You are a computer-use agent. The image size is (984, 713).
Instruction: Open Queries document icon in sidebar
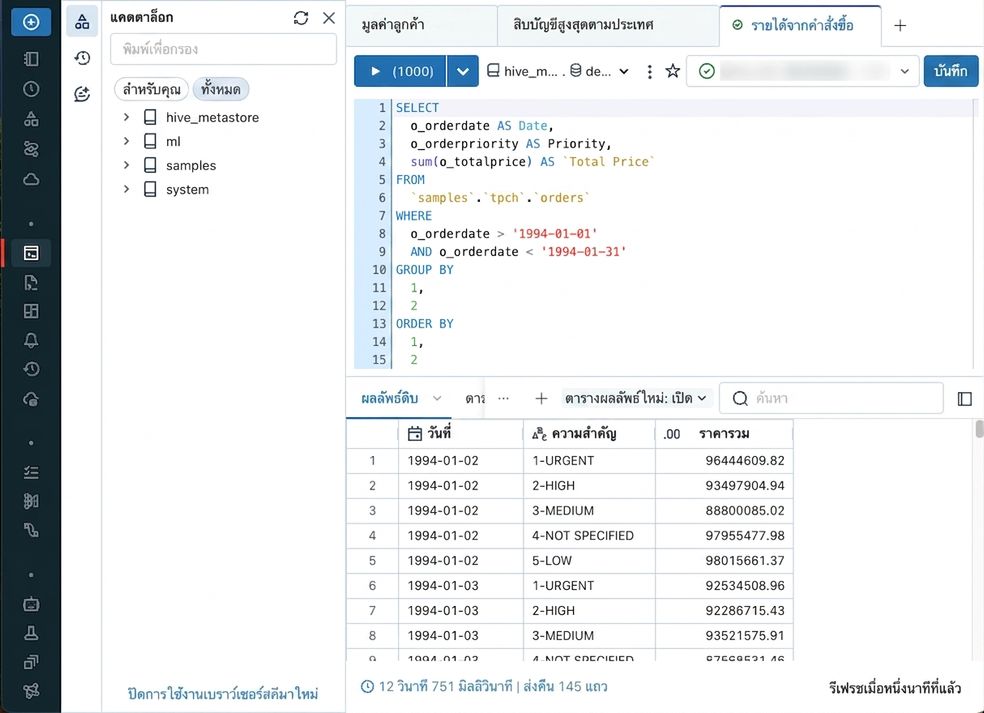click(31, 282)
